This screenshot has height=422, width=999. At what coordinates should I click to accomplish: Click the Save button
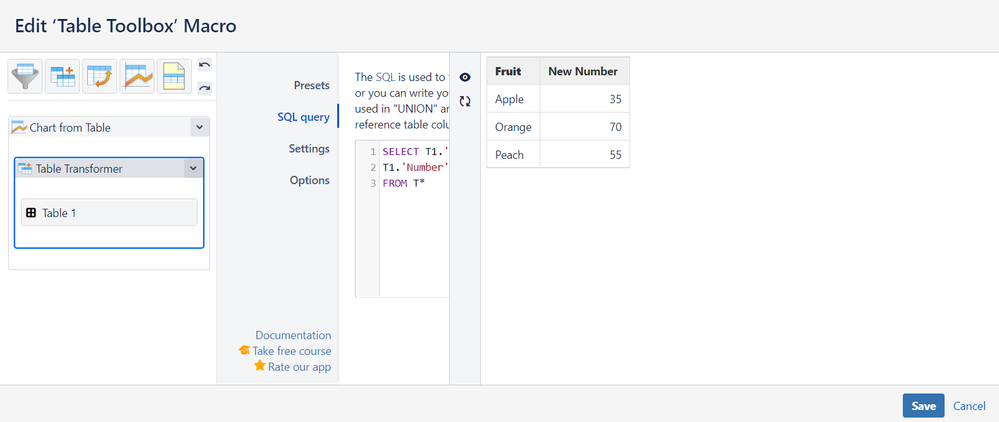[923, 406]
